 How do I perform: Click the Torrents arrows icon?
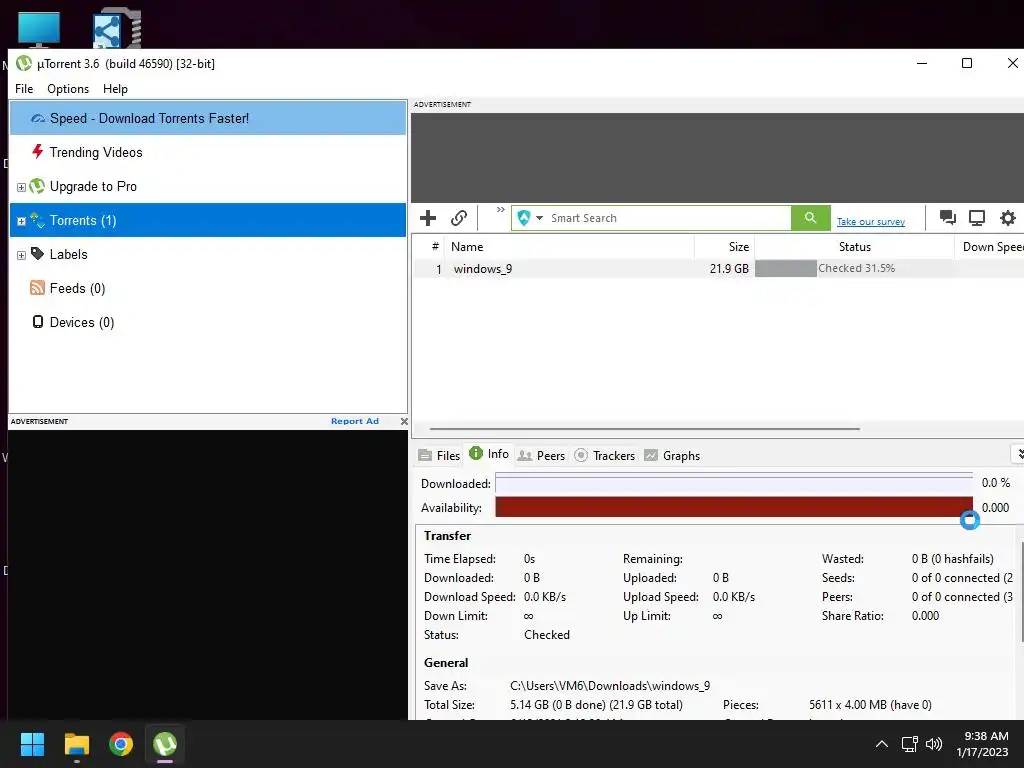(37, 220)
